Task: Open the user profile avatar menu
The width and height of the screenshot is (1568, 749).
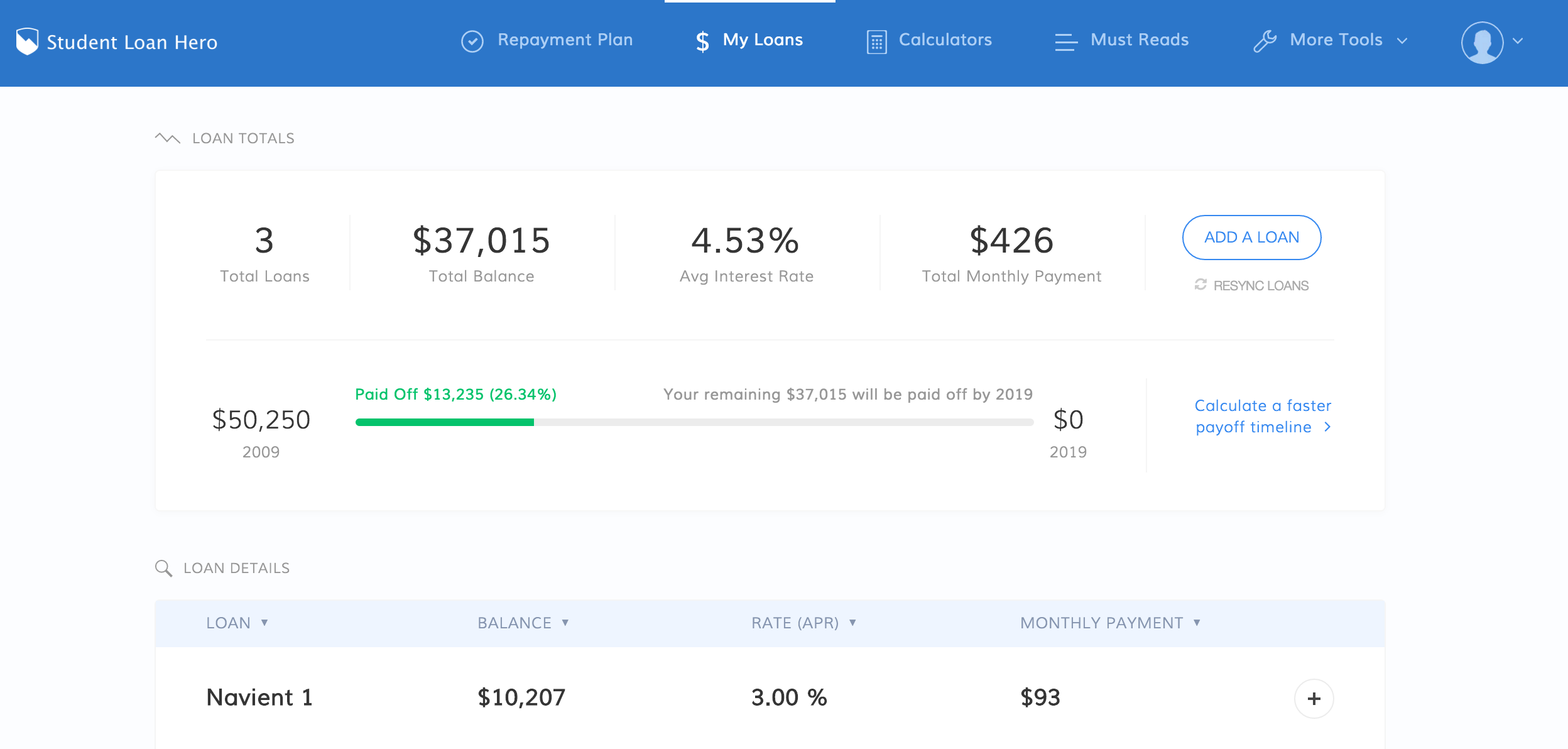Action: [1483, 41]
